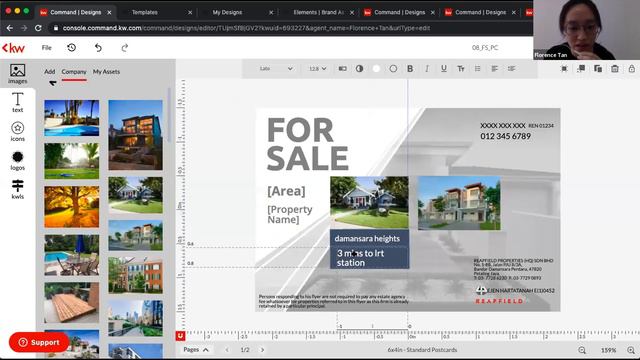Viewport: 640px width, 360px height.
Task: Select the modern townhouse photo on canvas
Action: pyautogui.click(x=459, y=203)
